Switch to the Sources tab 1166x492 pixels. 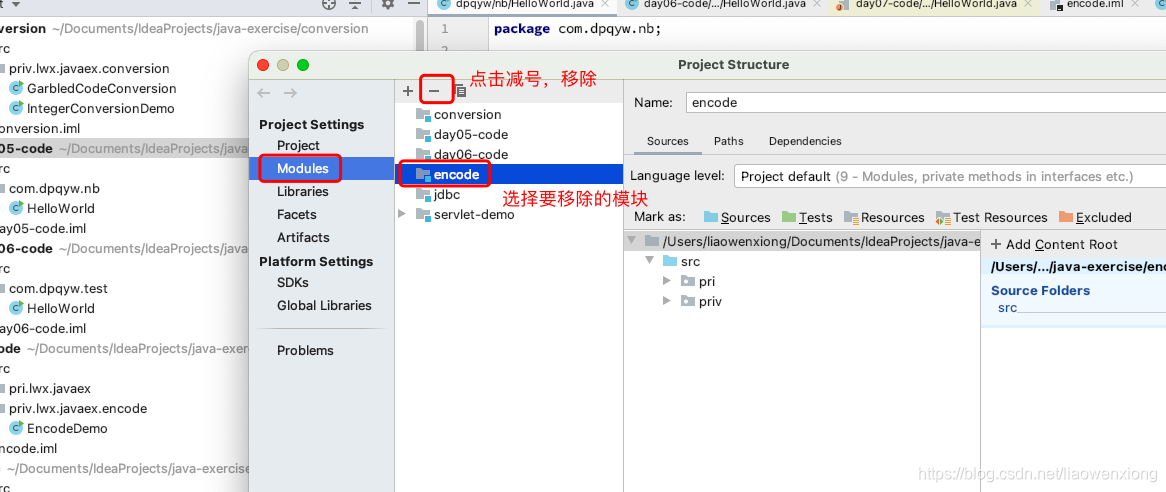tap(668, 141)
